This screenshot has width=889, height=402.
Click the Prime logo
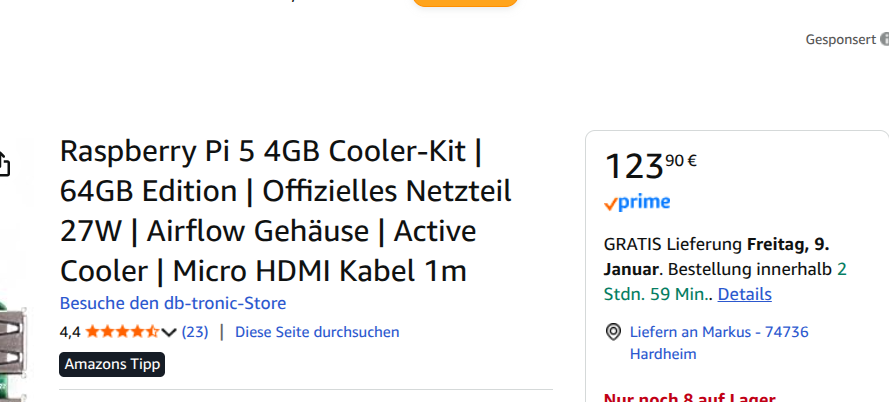point(637,202)
